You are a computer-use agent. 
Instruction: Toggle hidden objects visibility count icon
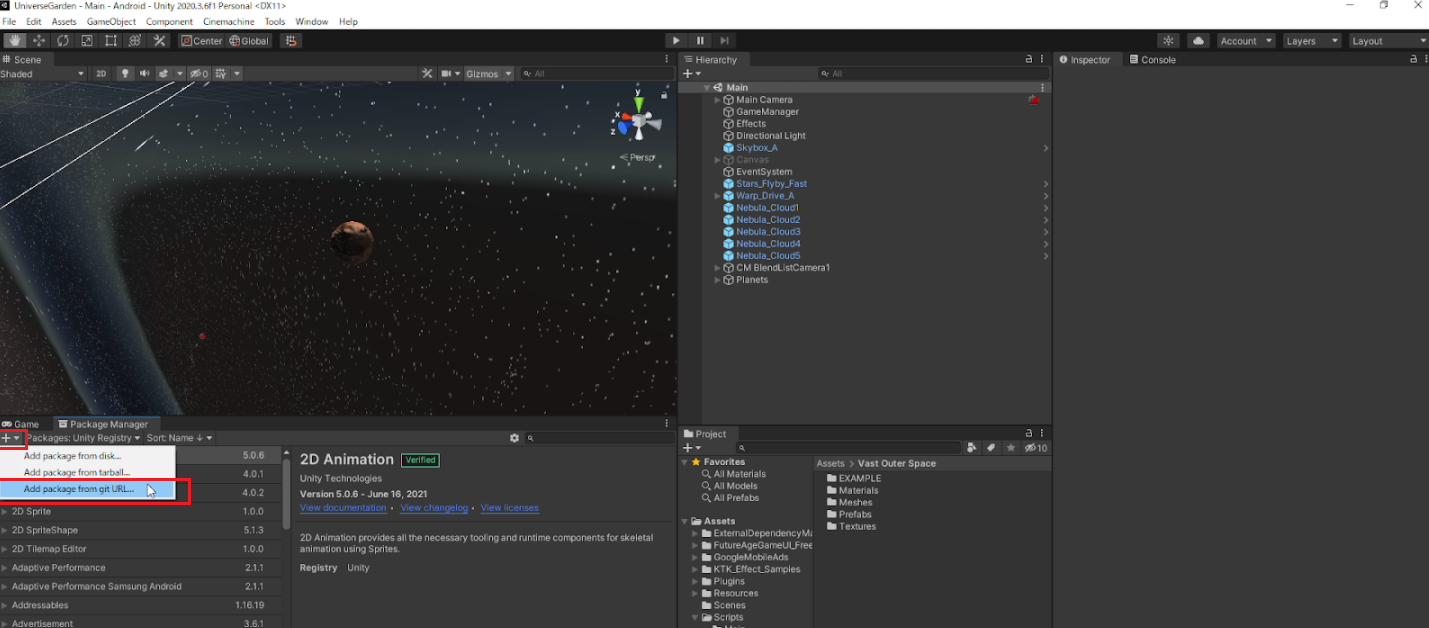[199, 74]
